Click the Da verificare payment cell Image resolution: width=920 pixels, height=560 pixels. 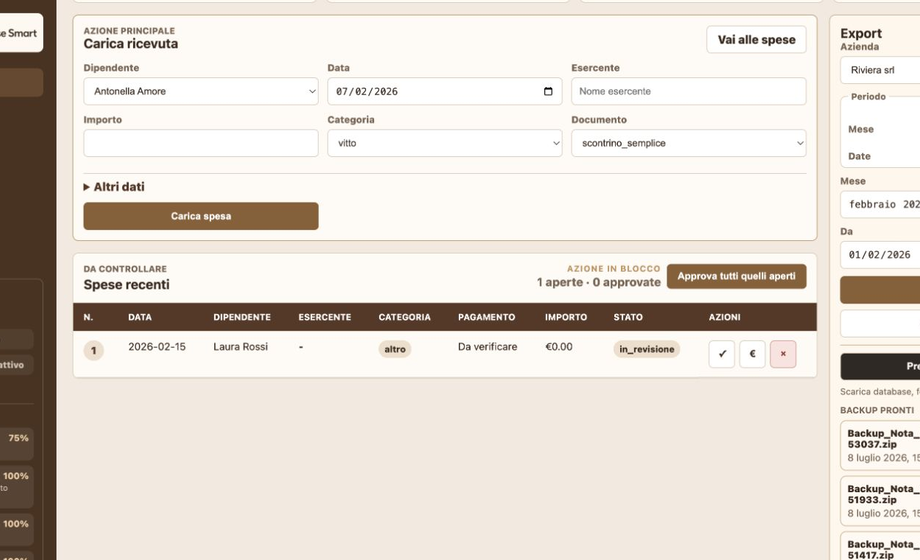488,347
